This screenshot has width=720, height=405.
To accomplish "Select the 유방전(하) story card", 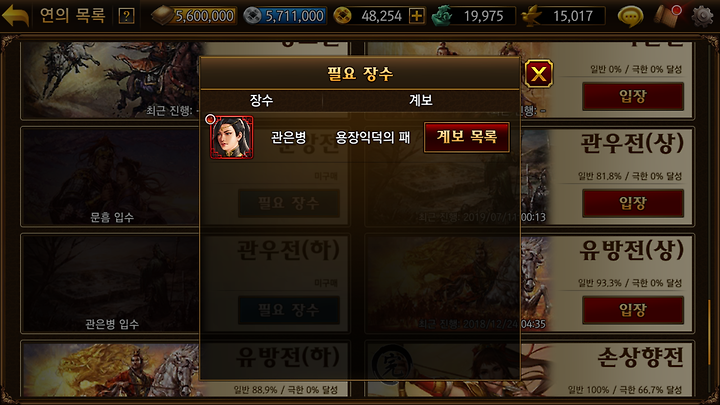I will (x=185, y=369).
